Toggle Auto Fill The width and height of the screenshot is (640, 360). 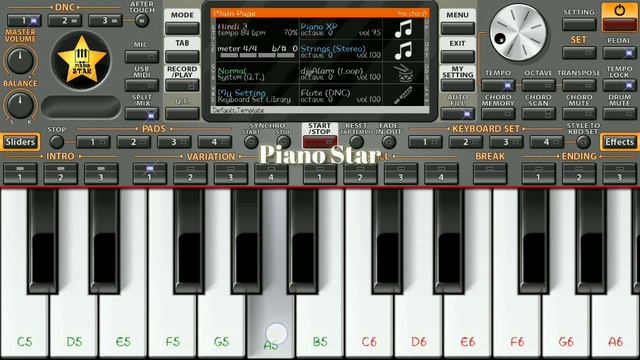click(458, 113)
